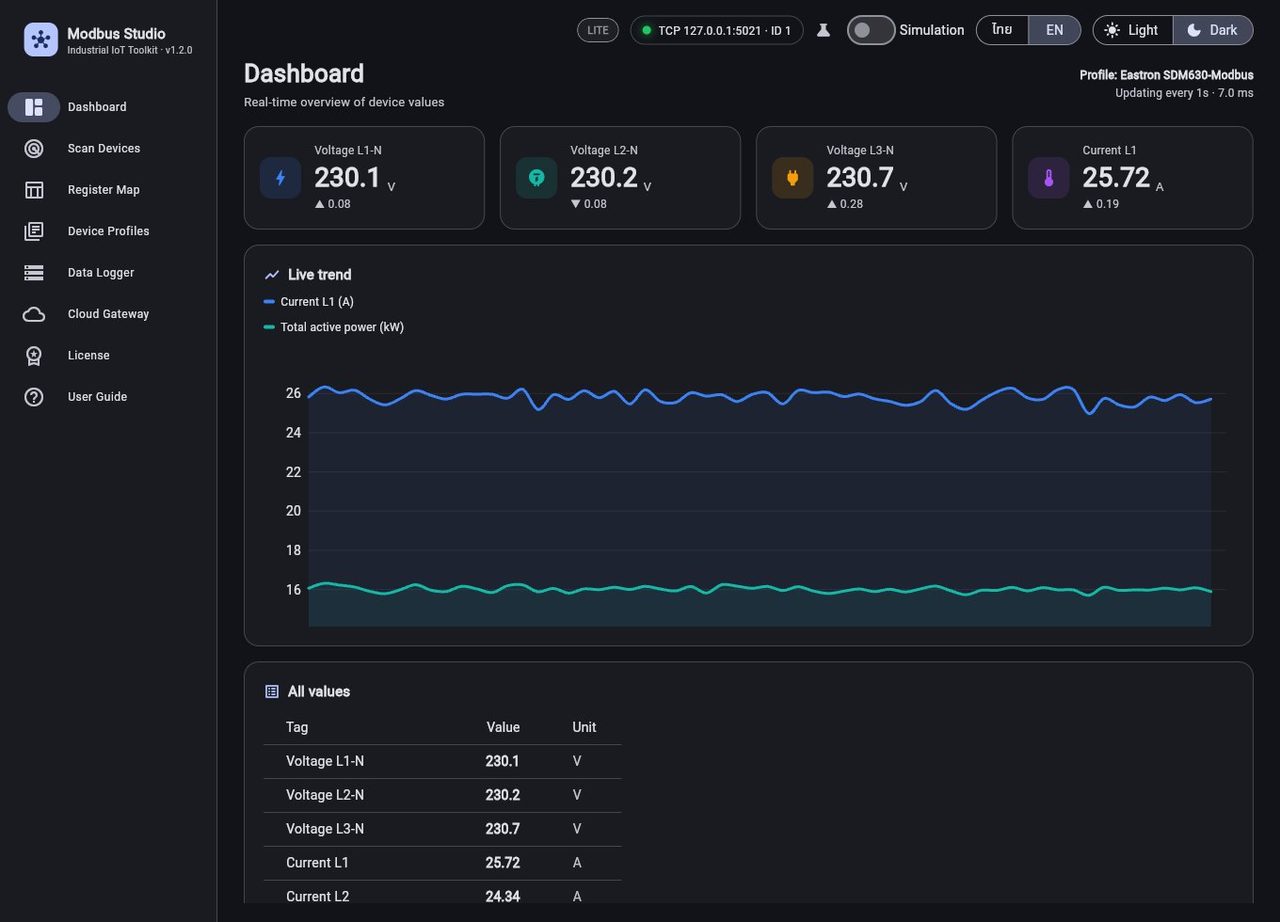Toggle the Total active power (kW) legend series

(334, 327)
